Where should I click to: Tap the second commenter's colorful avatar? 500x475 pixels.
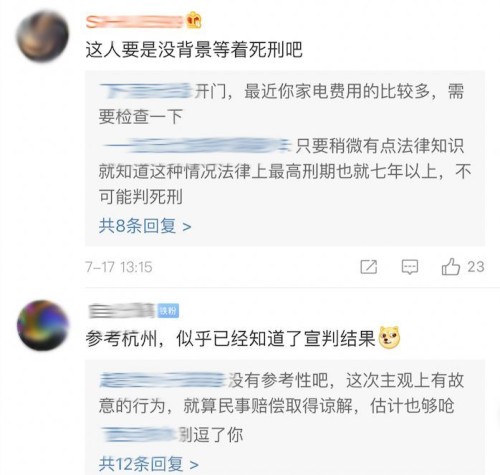tap(43, 325)
